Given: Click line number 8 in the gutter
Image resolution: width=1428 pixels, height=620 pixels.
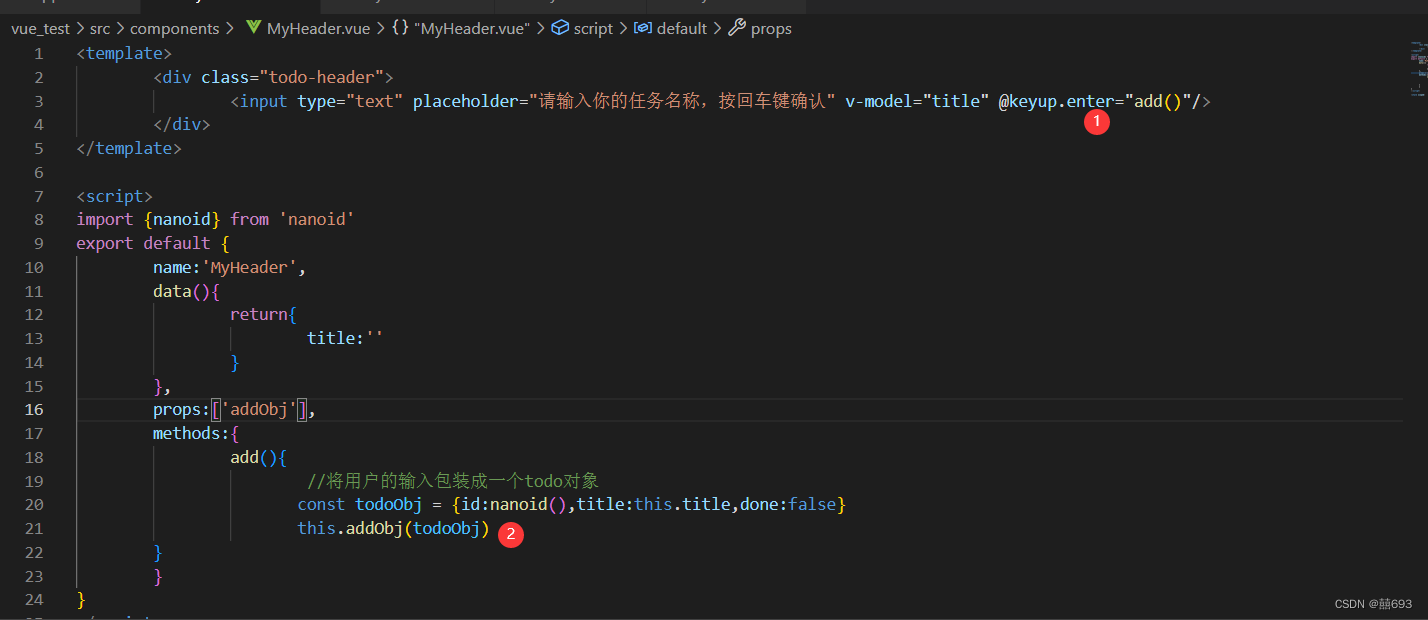Looking at the screenshot, I should pyautogui.click(x=38, y=219).
